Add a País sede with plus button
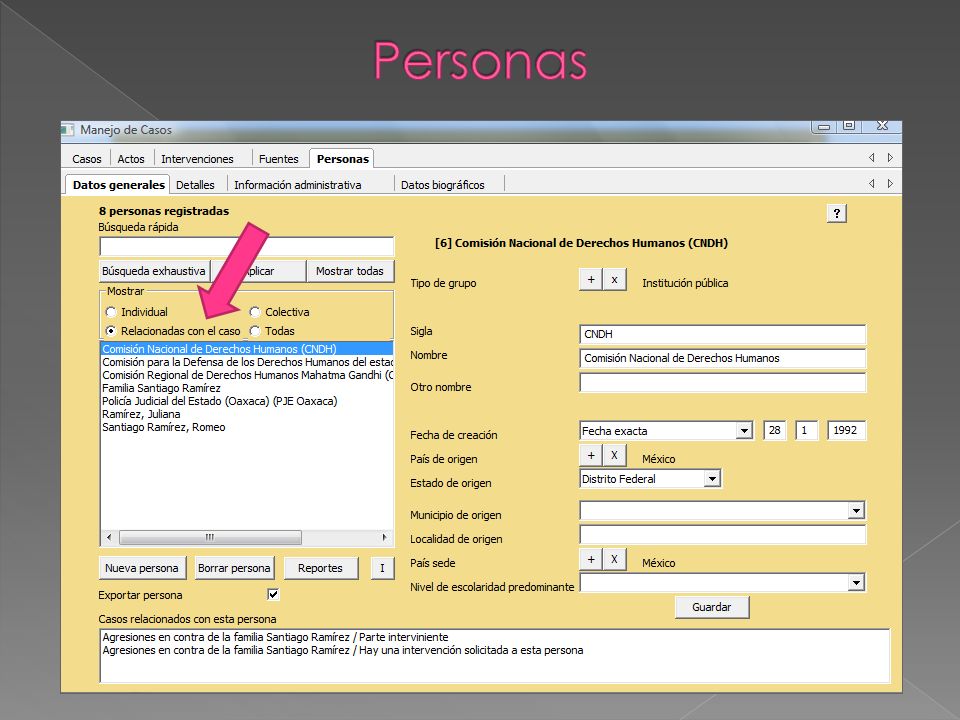The width and height of the screenshot is (960, 720). tap(591, 559)
